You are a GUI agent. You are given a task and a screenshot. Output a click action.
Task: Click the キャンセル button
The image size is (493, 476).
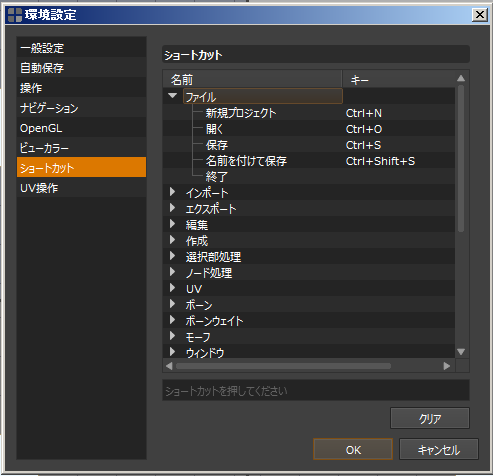point(439,449)
